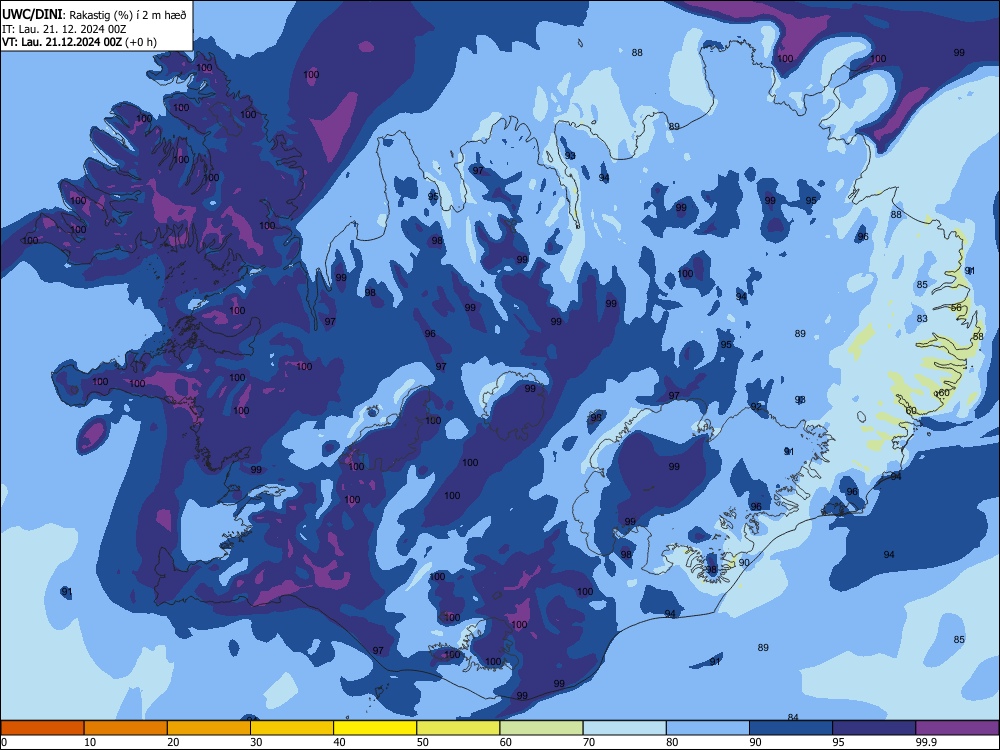Viewport: 1000px width, 750px height.
Task: Click the legend scale label "99.9"
Action: click(926, 742)
